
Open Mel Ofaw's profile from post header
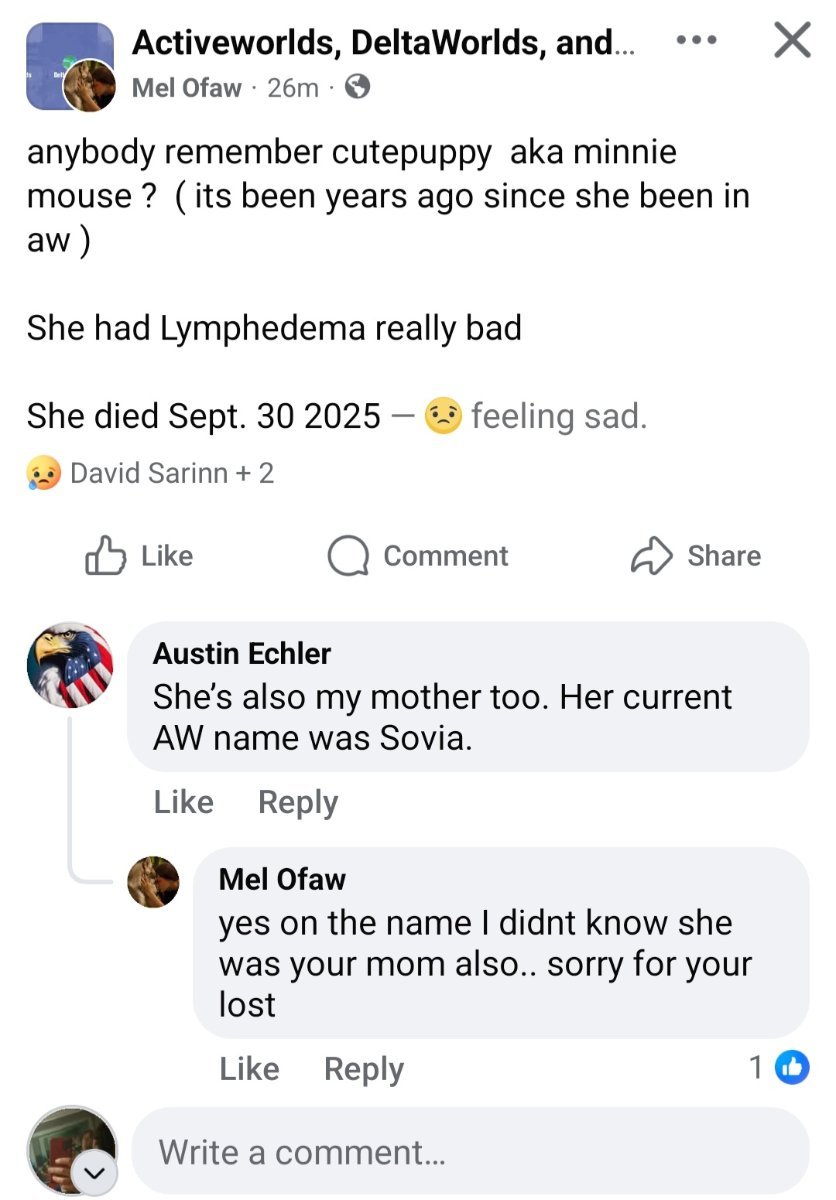187,88
